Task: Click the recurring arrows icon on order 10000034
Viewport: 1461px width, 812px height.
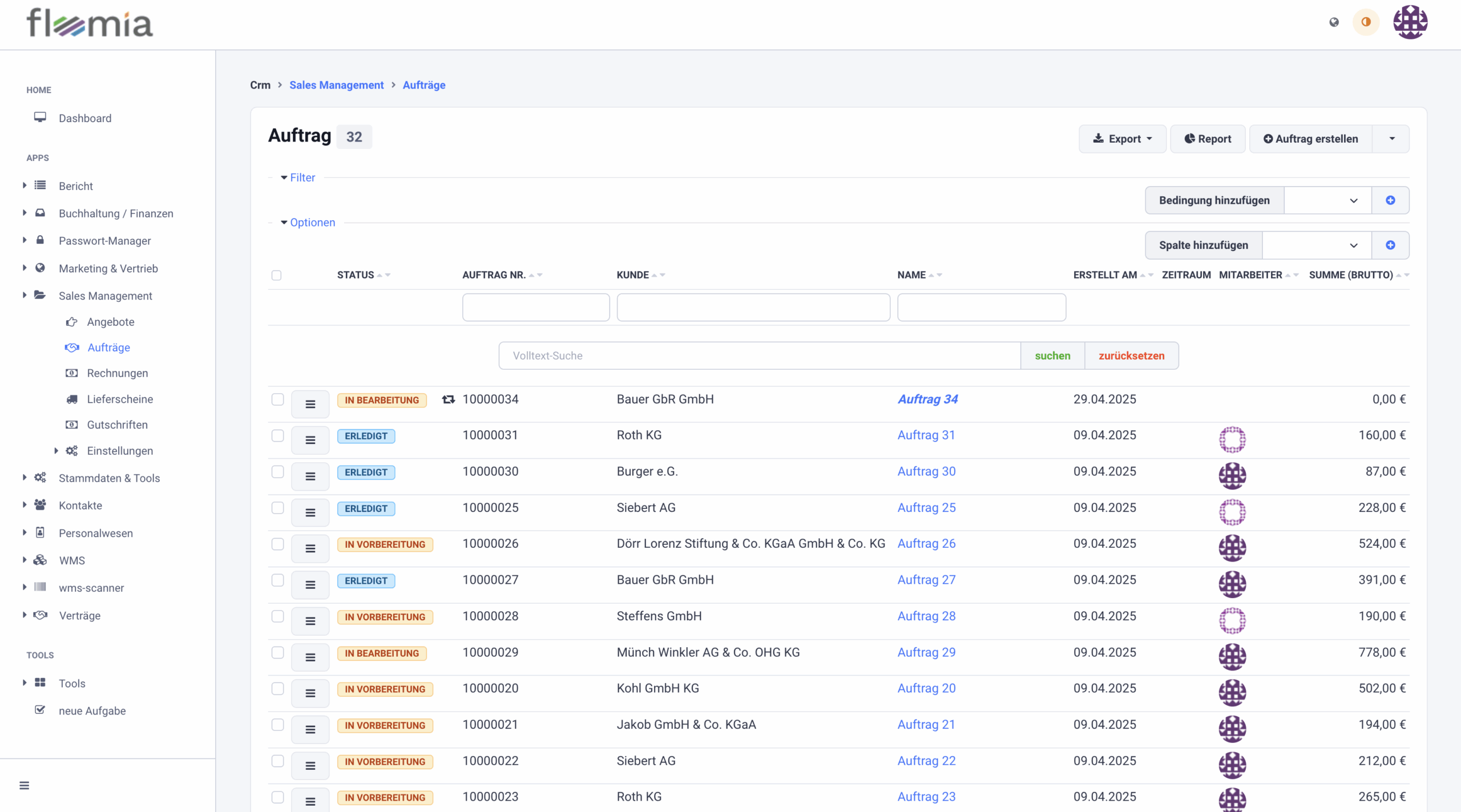Action: (x=449, y=399)
